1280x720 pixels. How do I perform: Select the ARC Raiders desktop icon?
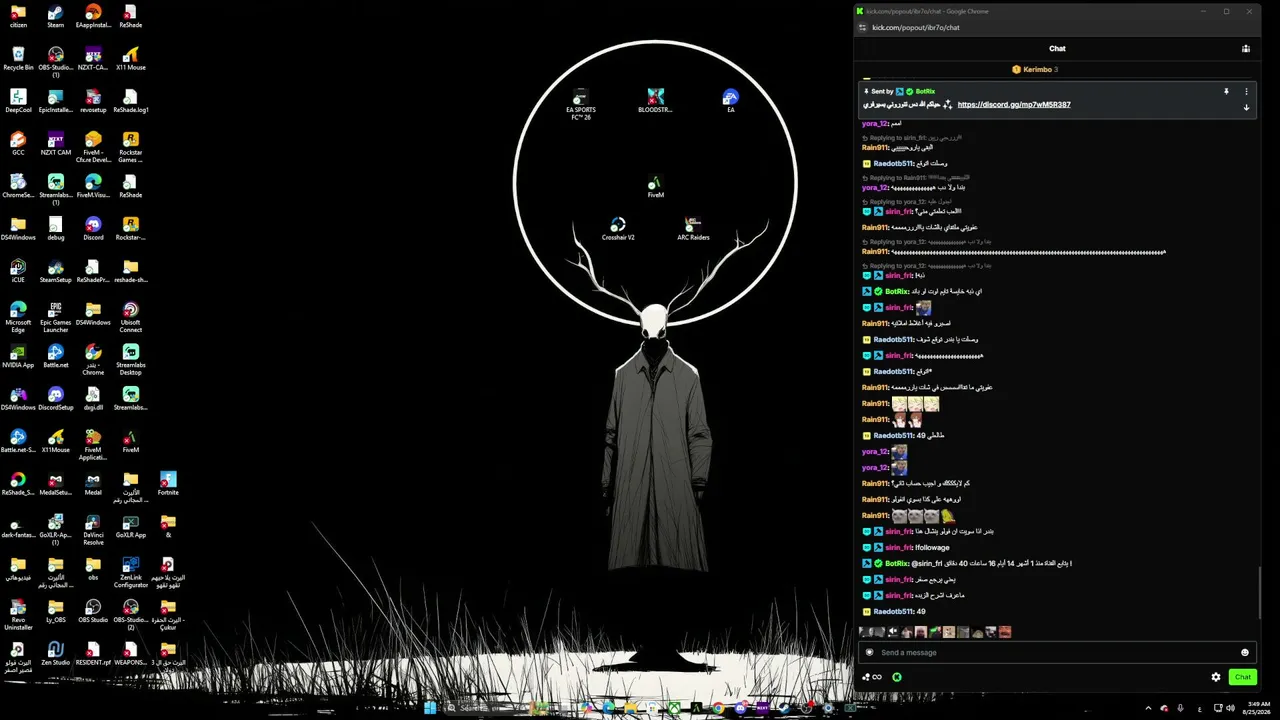click(x=693, y=229)
